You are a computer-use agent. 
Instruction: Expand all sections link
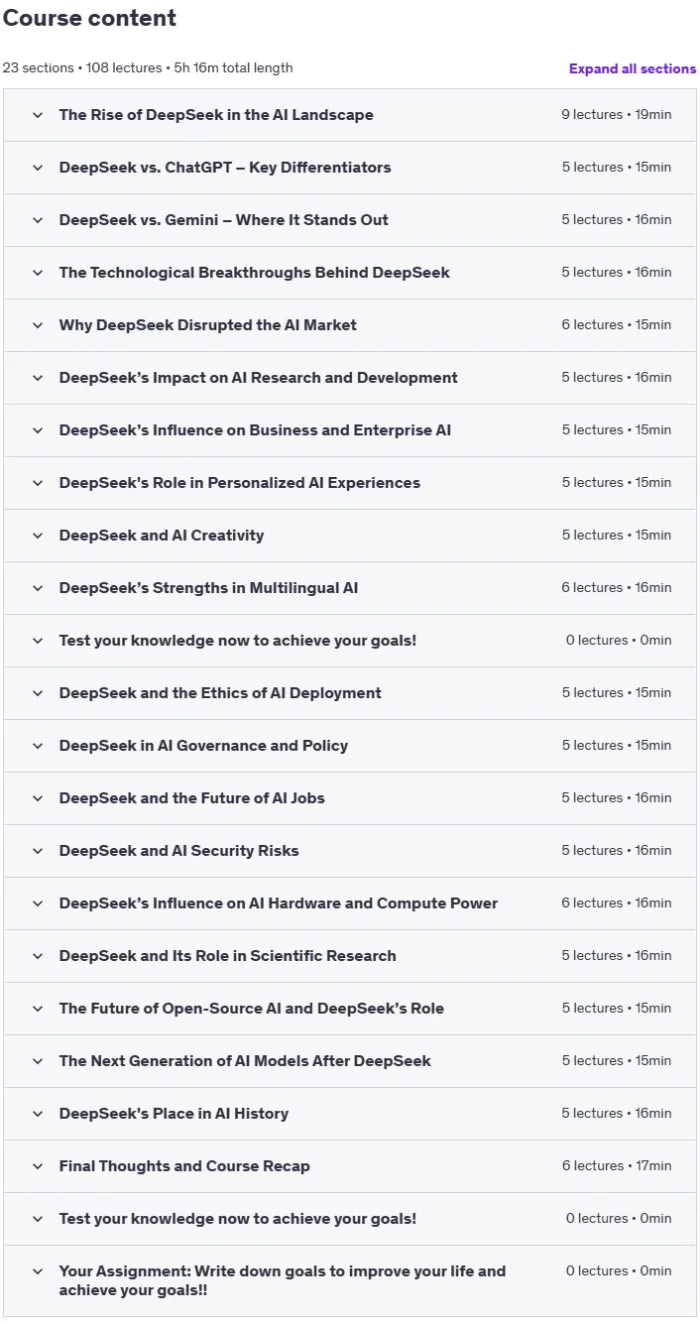click(632, 69)
